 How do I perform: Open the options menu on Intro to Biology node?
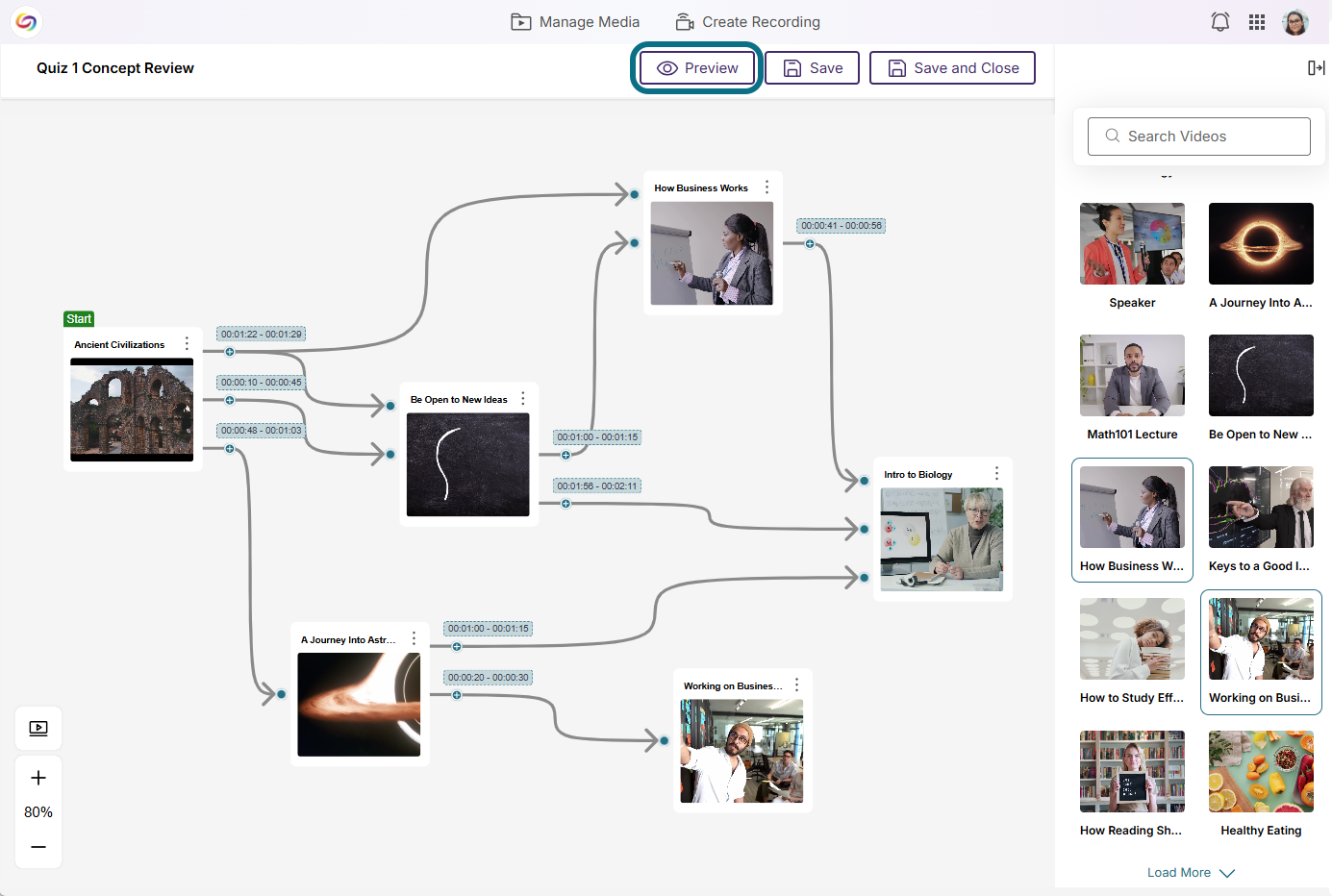click(996, 474)
